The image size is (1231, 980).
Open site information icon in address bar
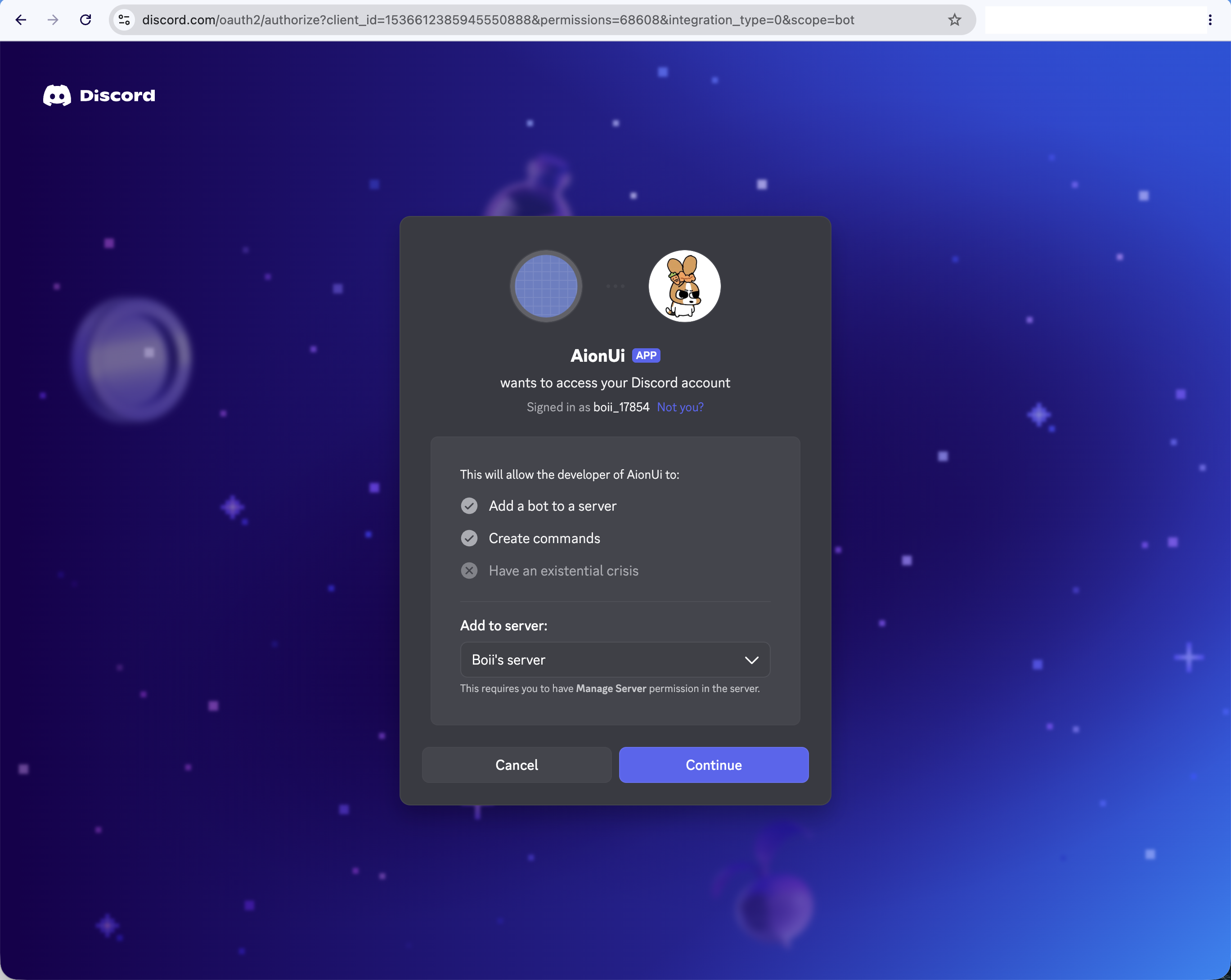pyautogui.click(x=124, y=20)
